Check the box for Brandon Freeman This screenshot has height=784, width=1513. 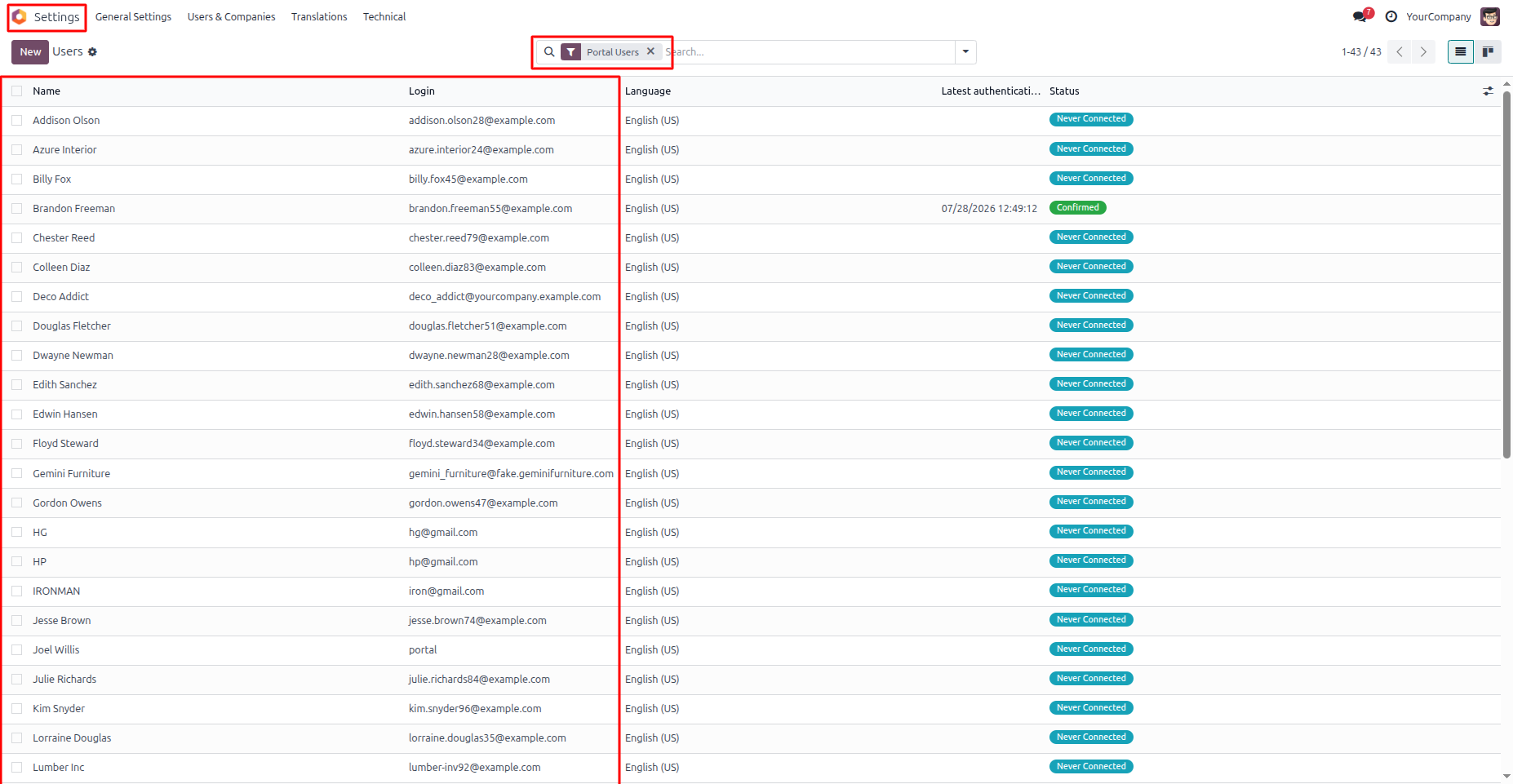click(x=16, y=208)
